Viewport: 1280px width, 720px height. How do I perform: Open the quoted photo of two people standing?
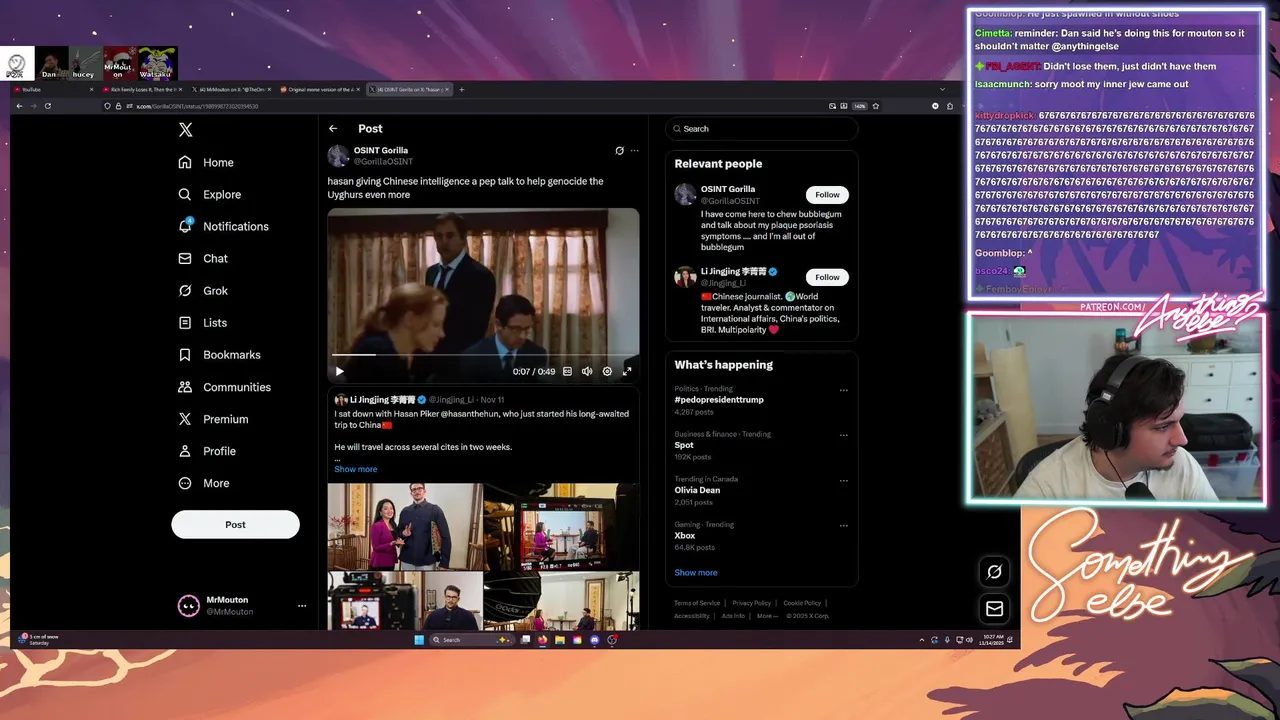(x=405, y=527)
